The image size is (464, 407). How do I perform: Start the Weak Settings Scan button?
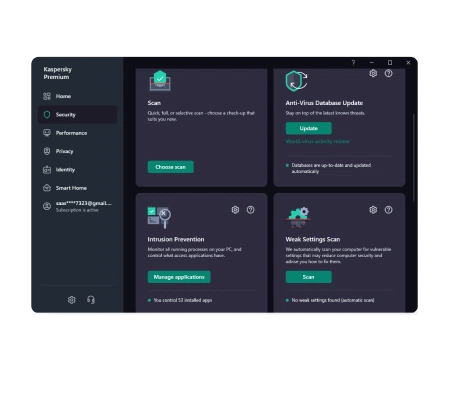(x=309, y=277)
